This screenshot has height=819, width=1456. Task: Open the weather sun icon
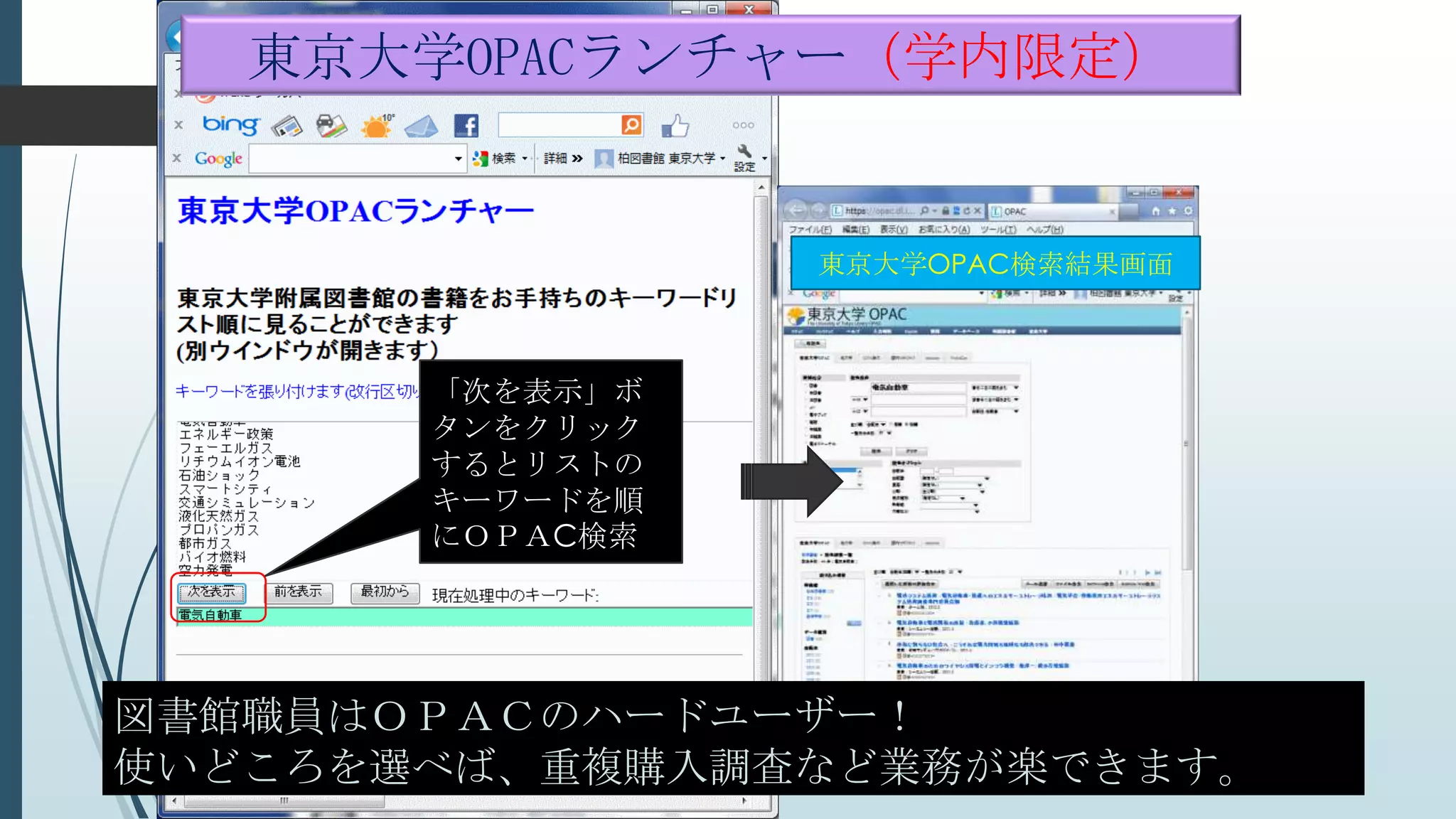pos(377,126)
